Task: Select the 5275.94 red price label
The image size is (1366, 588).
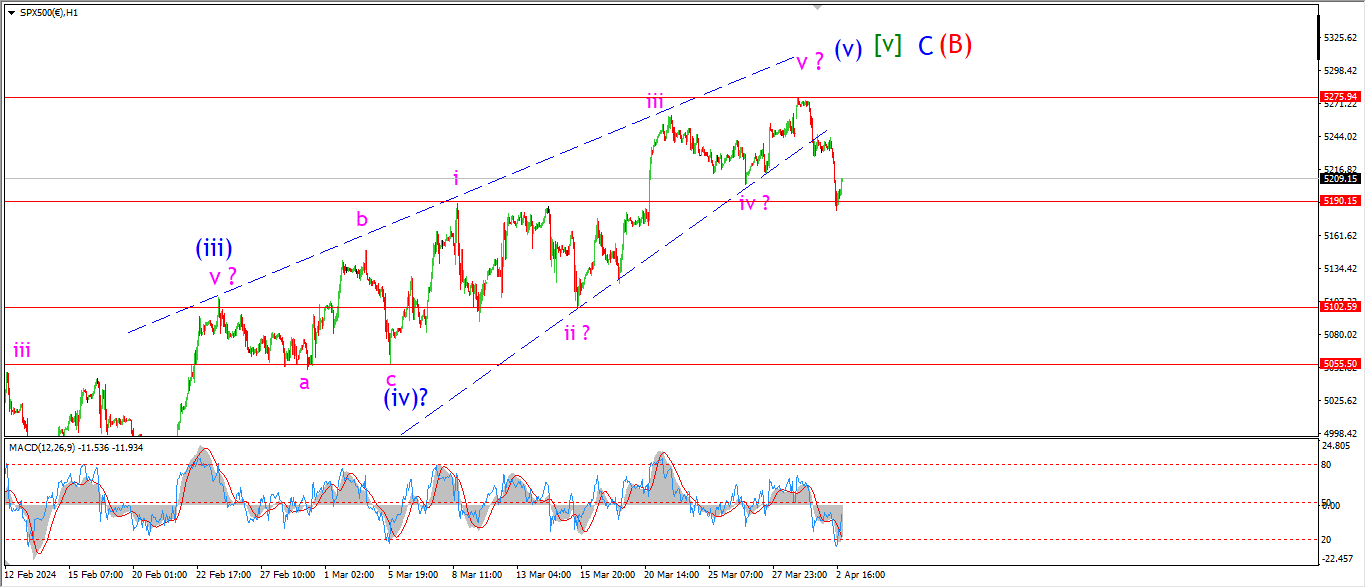Action: [x=1340, y=97]
